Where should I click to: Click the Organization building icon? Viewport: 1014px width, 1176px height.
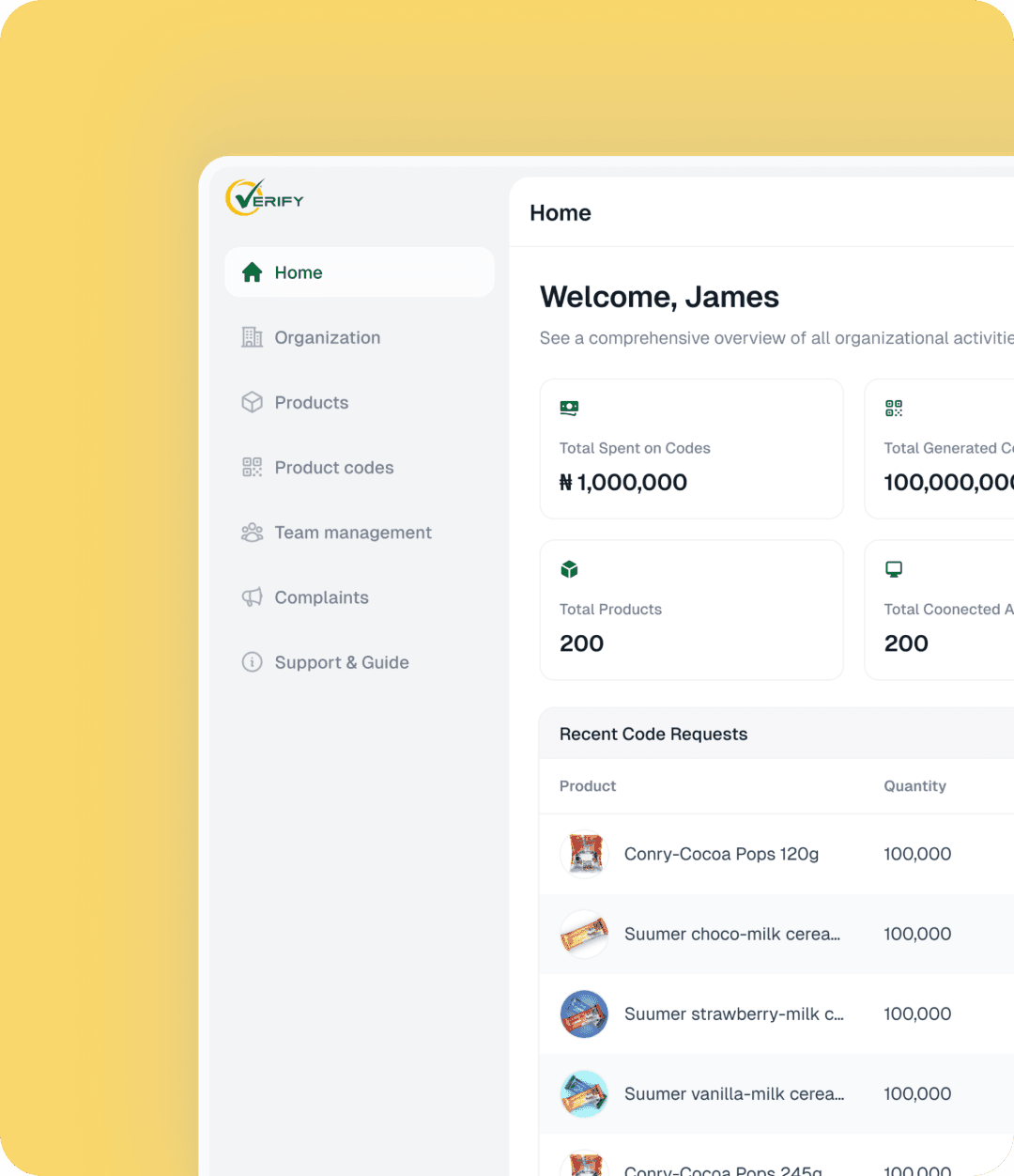(x=252, y=337)
